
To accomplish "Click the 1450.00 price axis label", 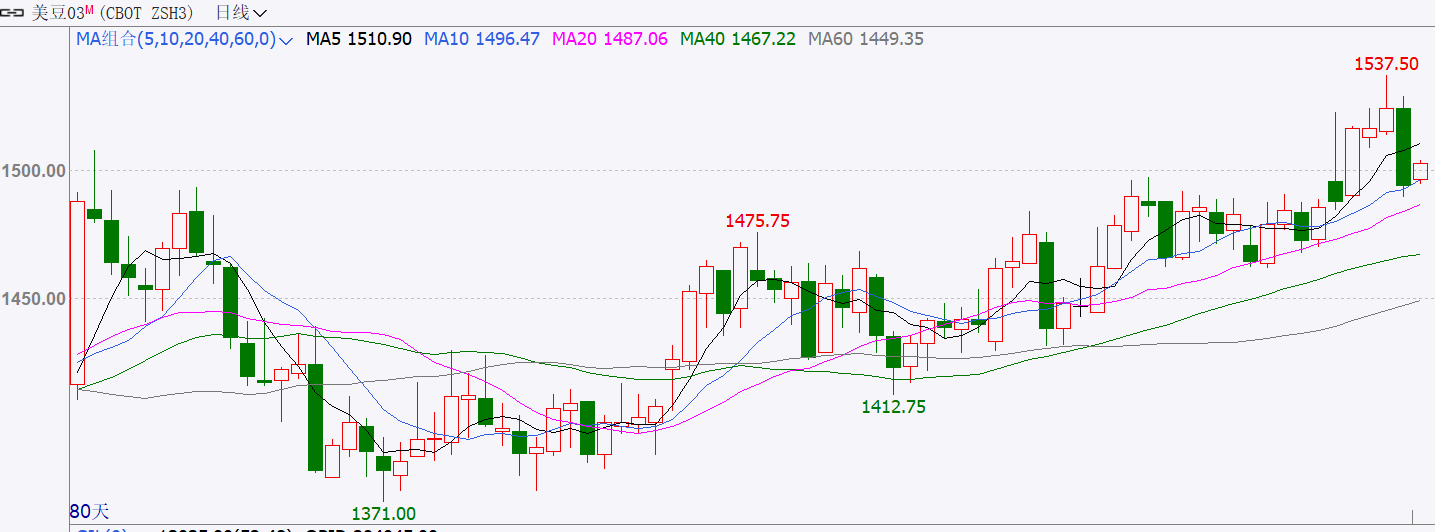I will coord(33,299).
